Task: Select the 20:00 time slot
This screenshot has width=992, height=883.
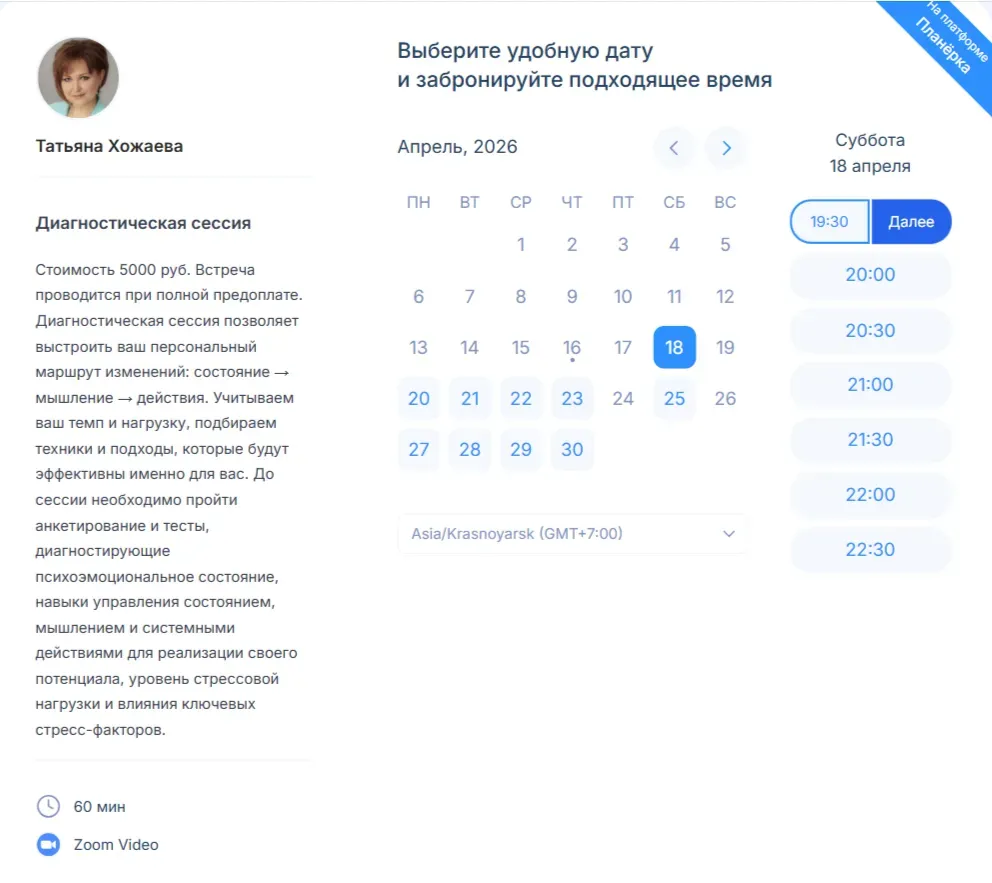Action: (870, 275)
